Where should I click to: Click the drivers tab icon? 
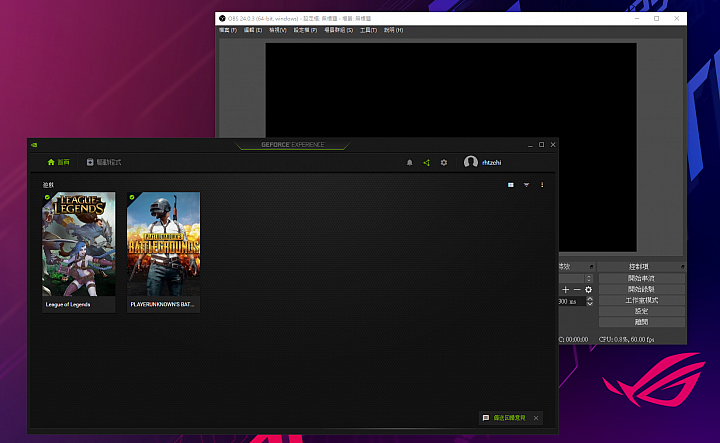[90, 162]
